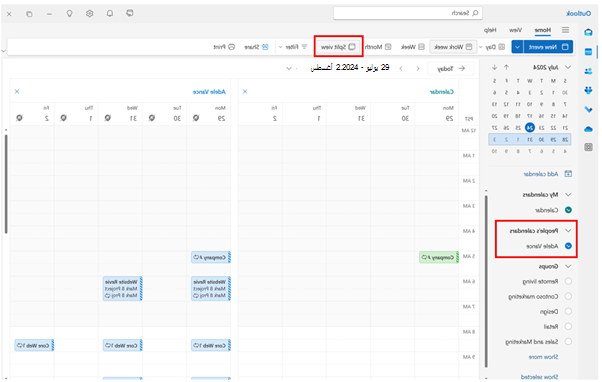Select the Sales and Marketing group calendar
The height and width of the screenshot is (382, 602).
tap(568, 341)
